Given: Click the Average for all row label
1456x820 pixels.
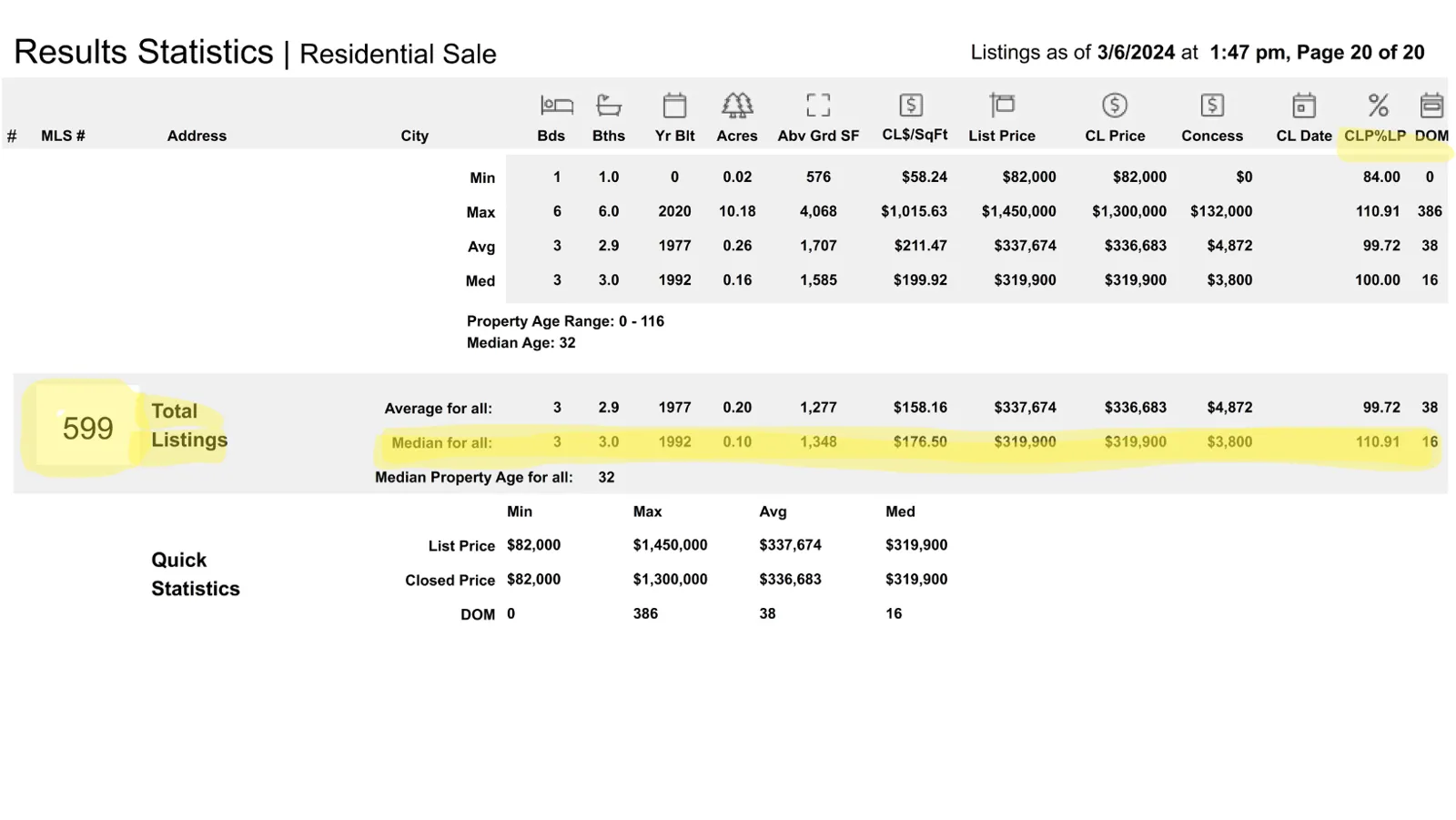Looking at the screenshot, I should 438,409.
